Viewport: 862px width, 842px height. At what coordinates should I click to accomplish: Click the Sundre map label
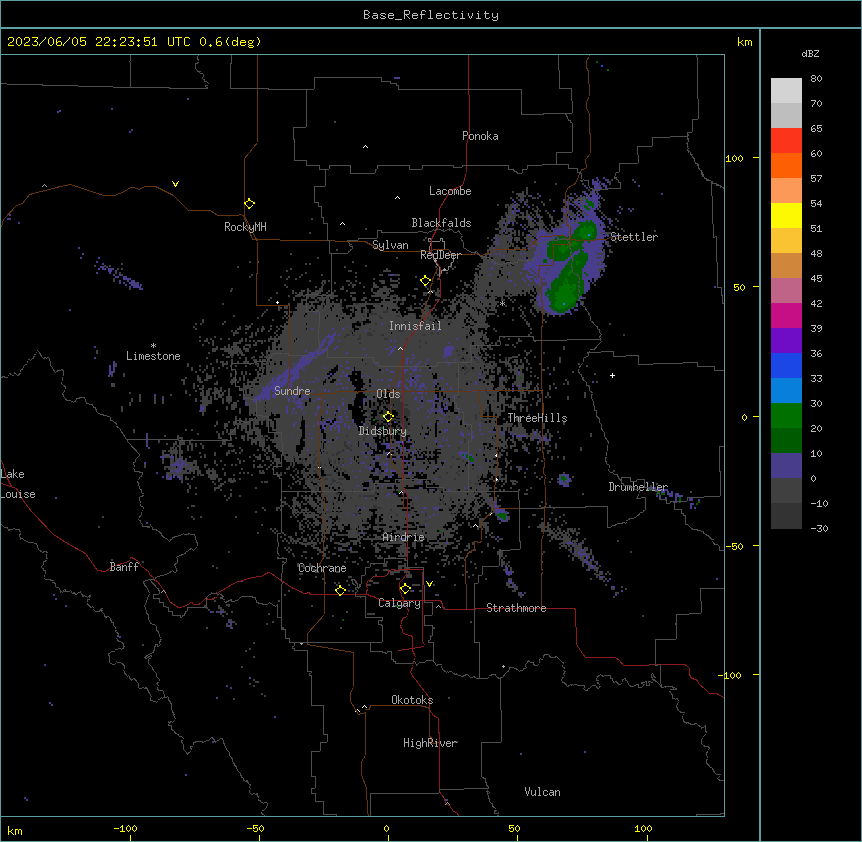click(x=292, y=391)
